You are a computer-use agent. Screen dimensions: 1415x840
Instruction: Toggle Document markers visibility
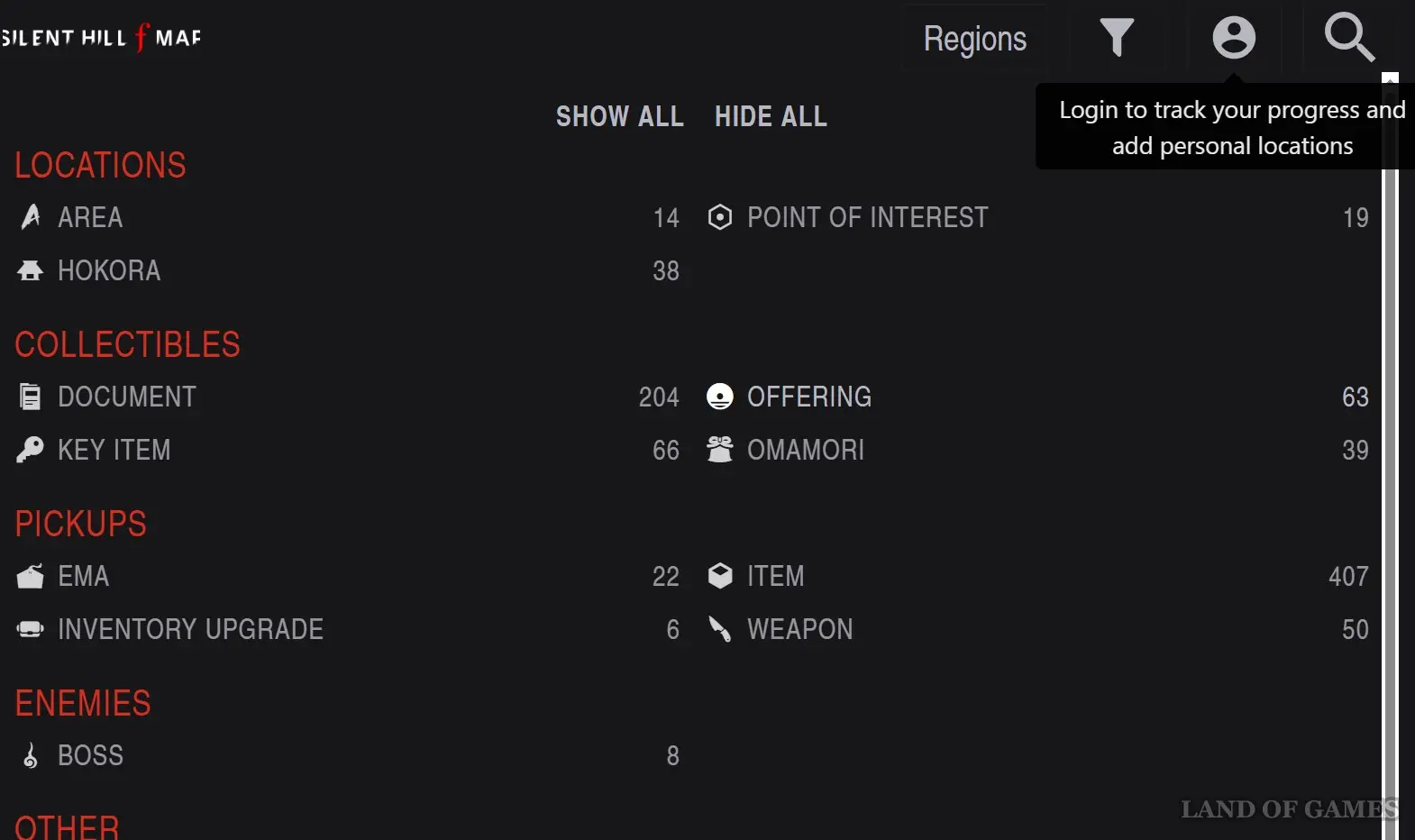click(127, 397)
